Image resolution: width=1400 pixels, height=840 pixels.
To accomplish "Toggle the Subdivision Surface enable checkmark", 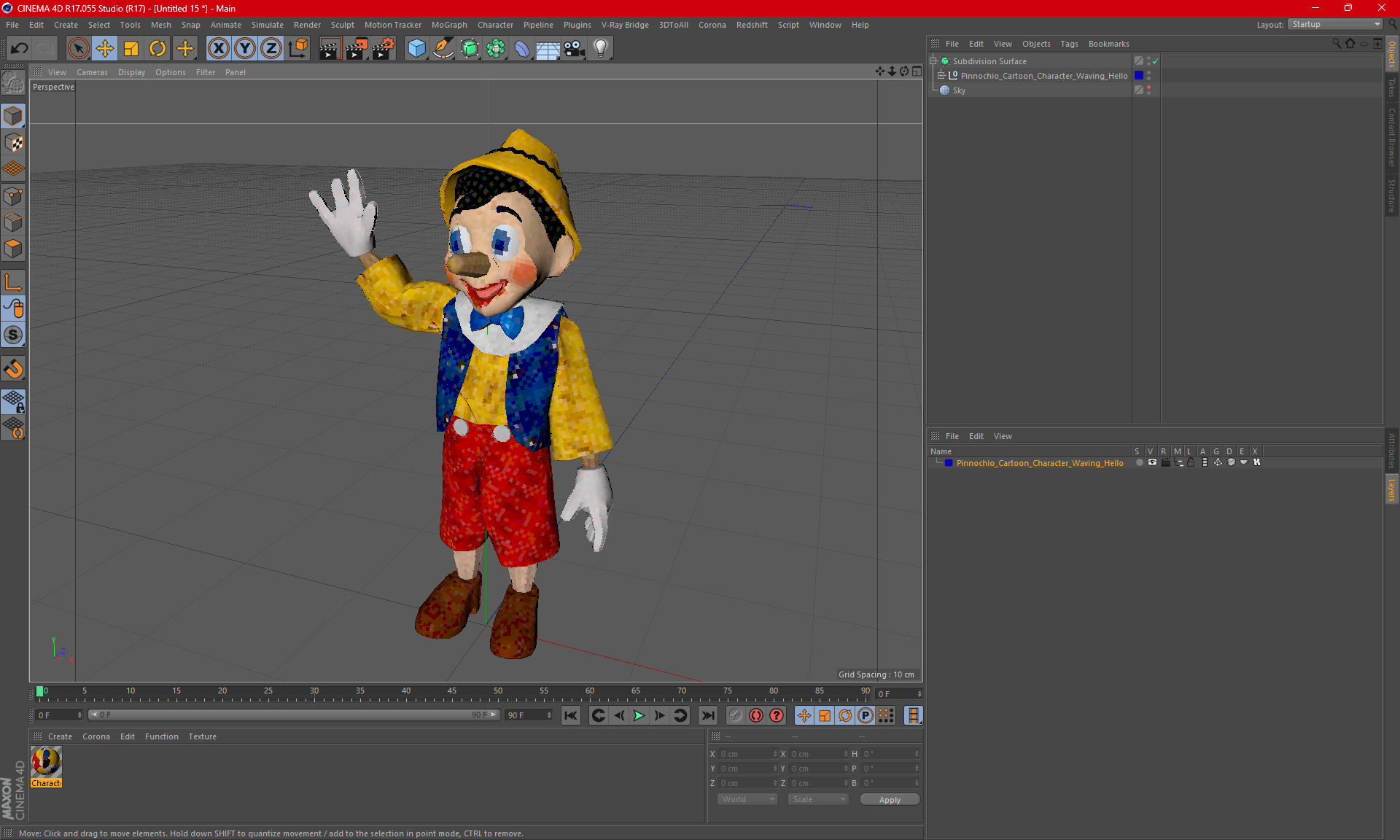I will [x=1155, y=61].
